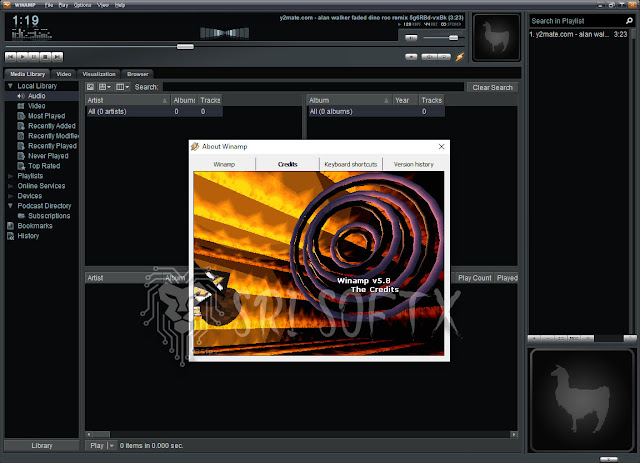Toggle repeat mode
The image size is (640, 463).
click(444, 57)
